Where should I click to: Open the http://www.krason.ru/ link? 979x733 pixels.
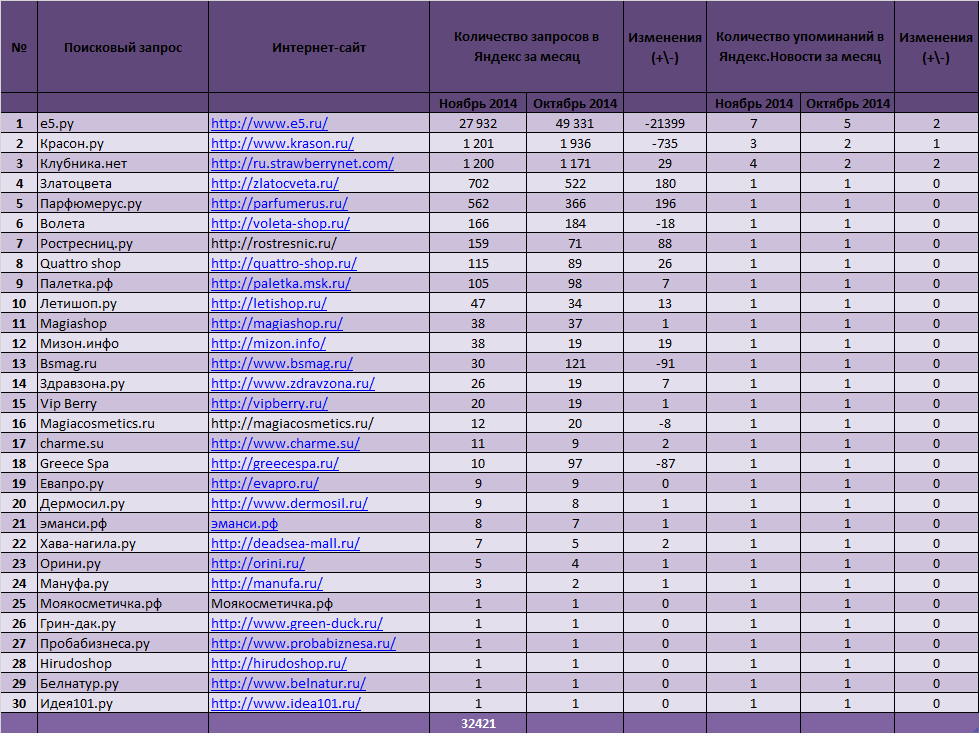click(282, 144)
